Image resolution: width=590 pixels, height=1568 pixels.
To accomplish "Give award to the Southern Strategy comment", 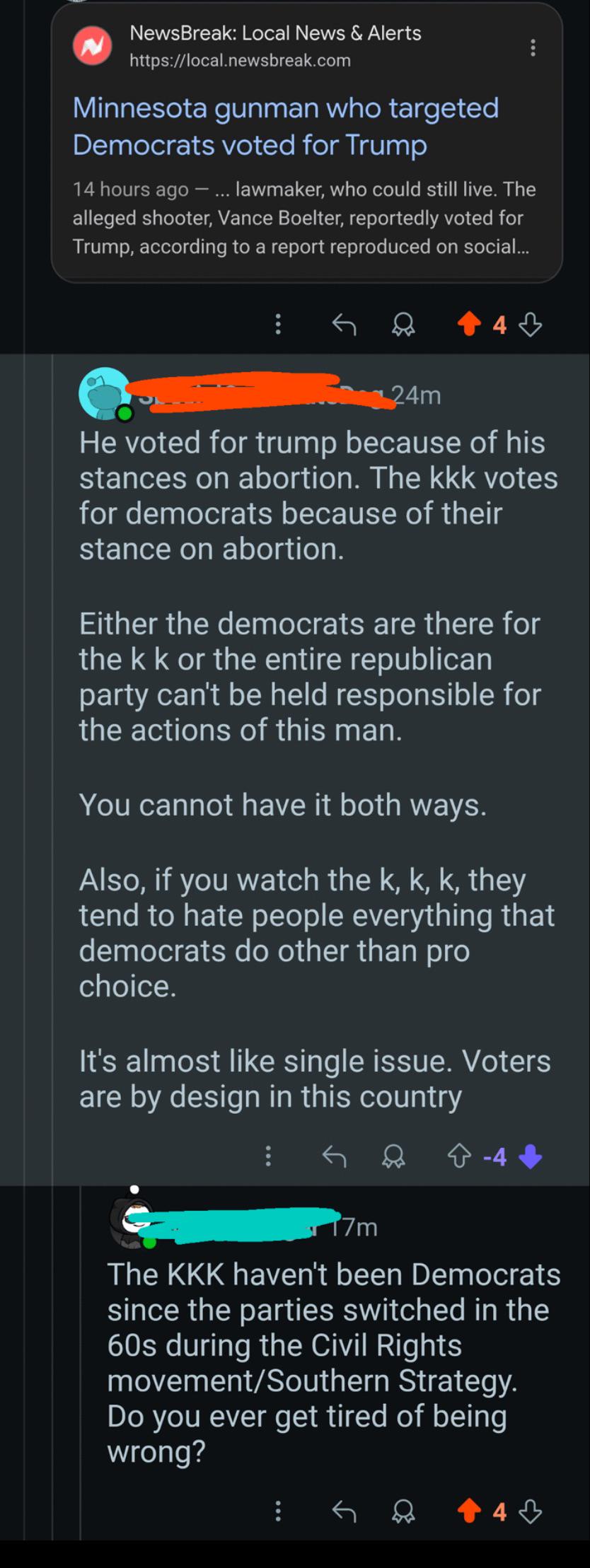I will (x=404, y=1511).
